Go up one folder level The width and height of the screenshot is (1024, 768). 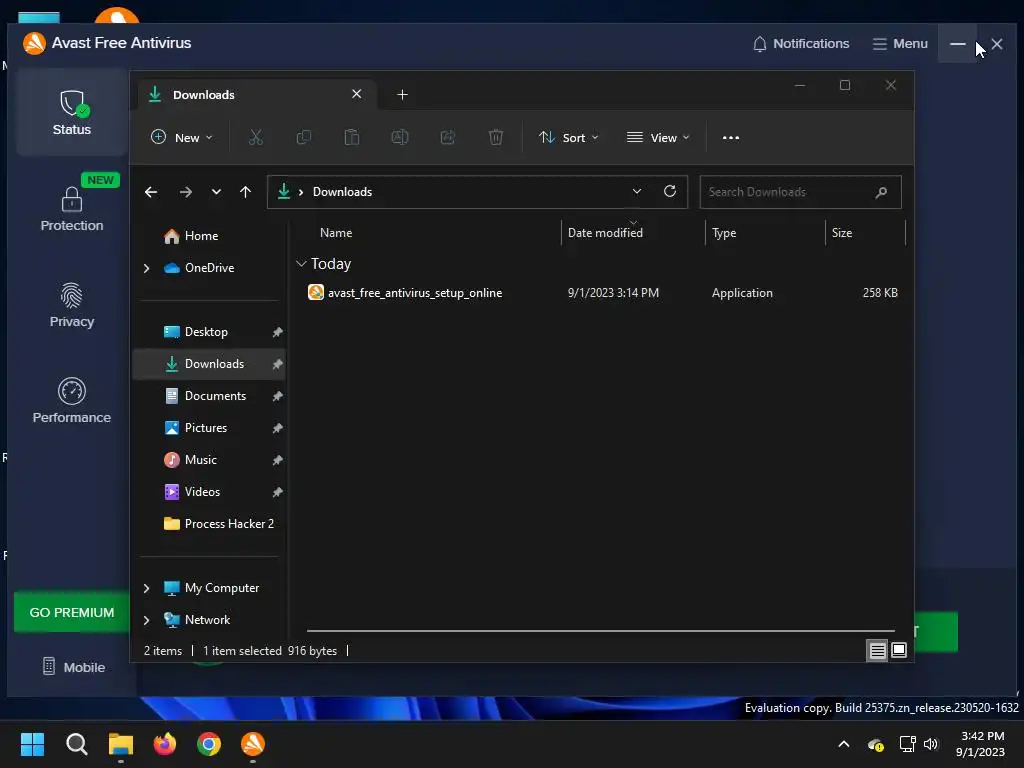(x=246, y=192)
